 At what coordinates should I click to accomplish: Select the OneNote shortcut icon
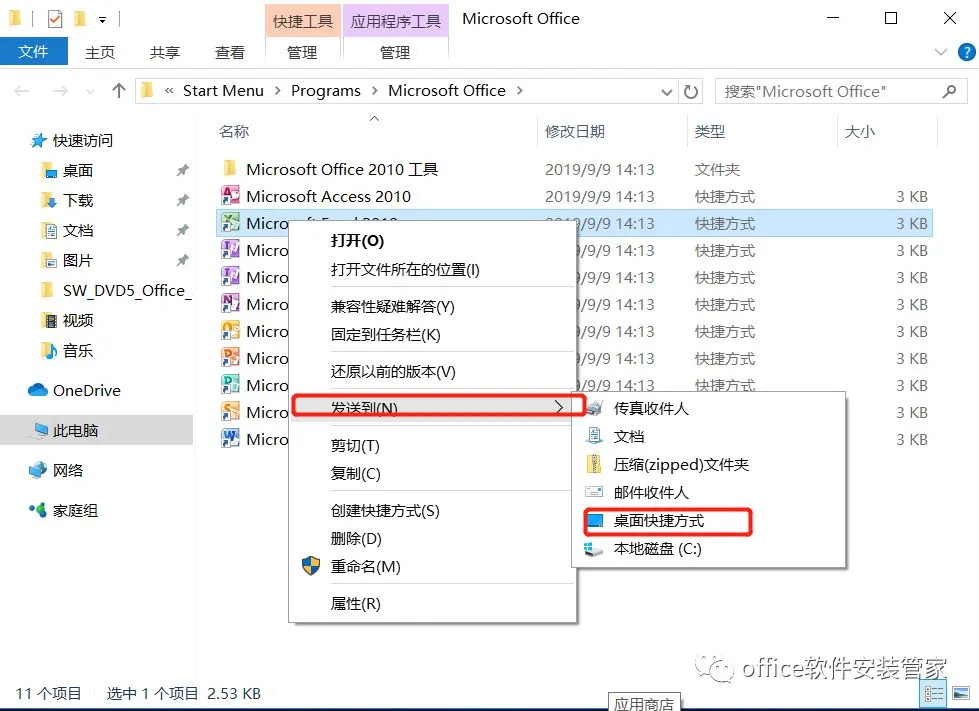point(230,304)
